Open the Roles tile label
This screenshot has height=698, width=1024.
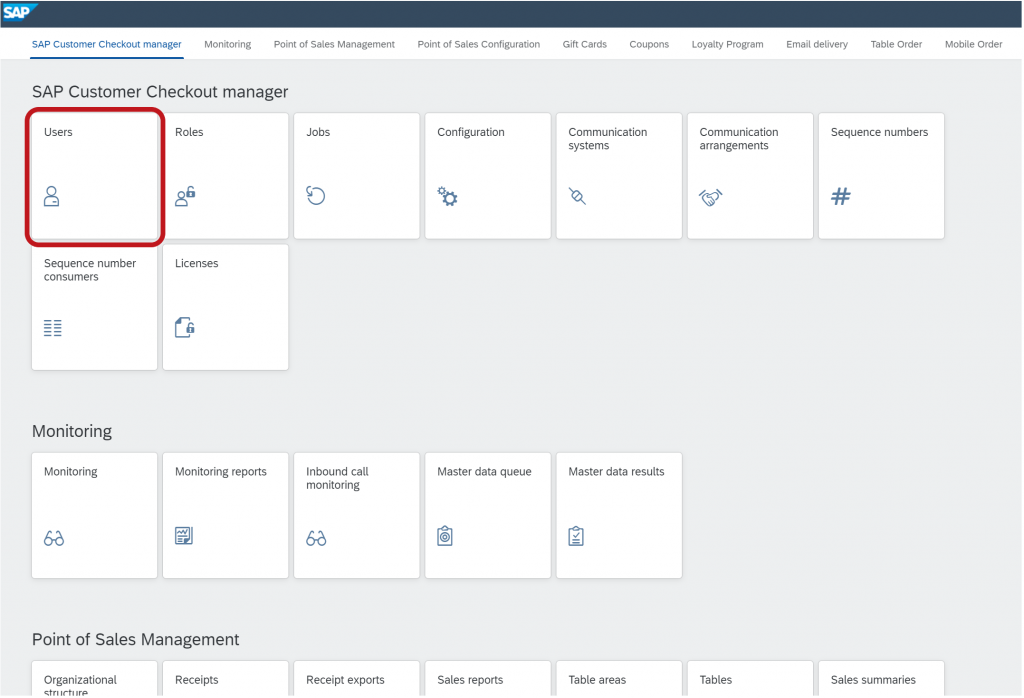point(189,132)
